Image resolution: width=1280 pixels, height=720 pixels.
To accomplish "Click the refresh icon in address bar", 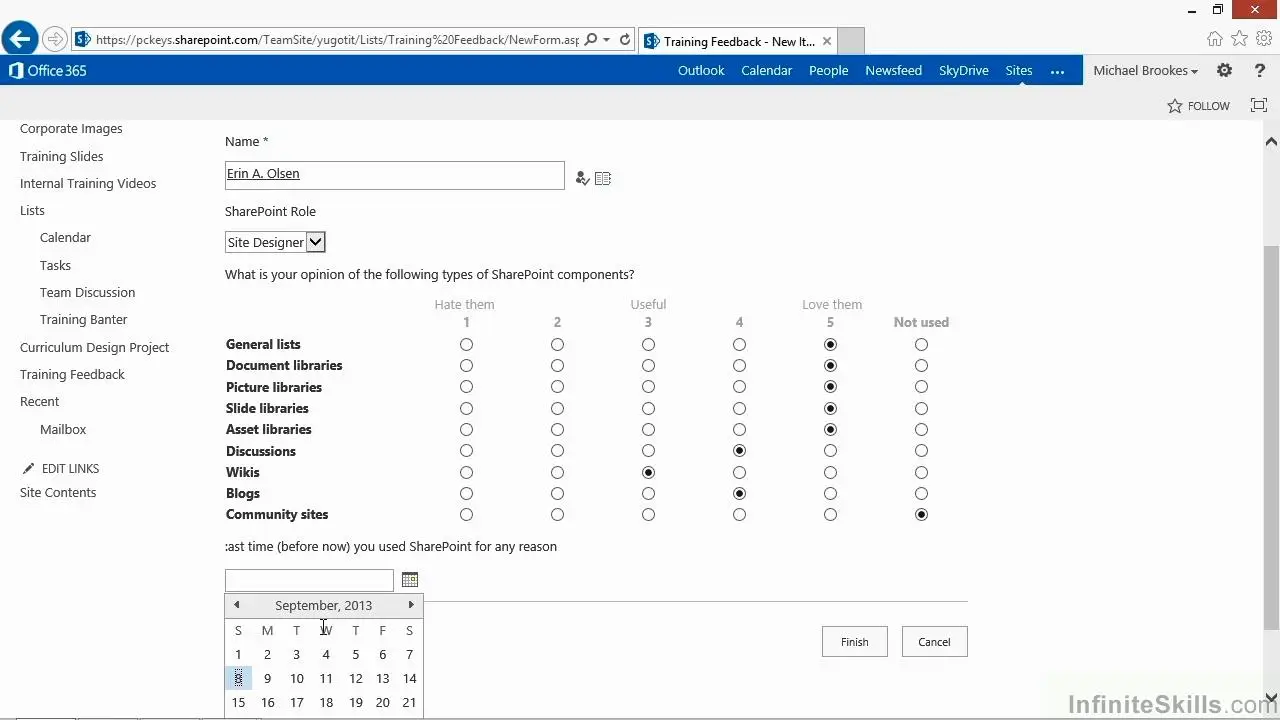I will [625, 40].
